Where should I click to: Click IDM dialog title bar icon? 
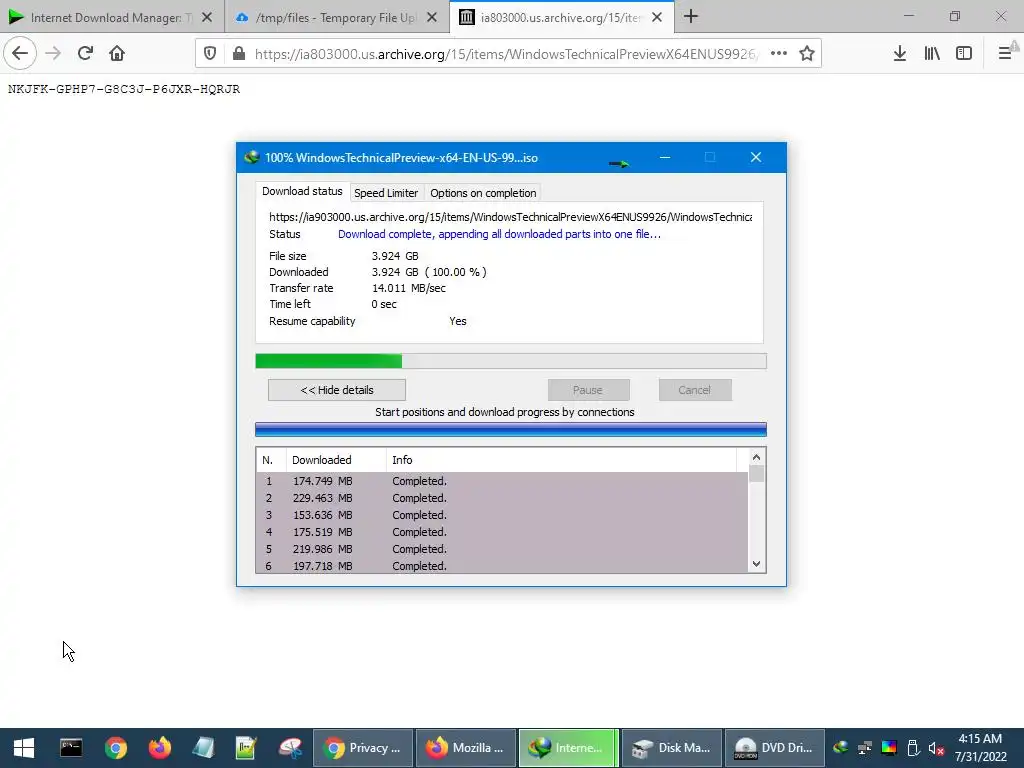click(251, 157)
